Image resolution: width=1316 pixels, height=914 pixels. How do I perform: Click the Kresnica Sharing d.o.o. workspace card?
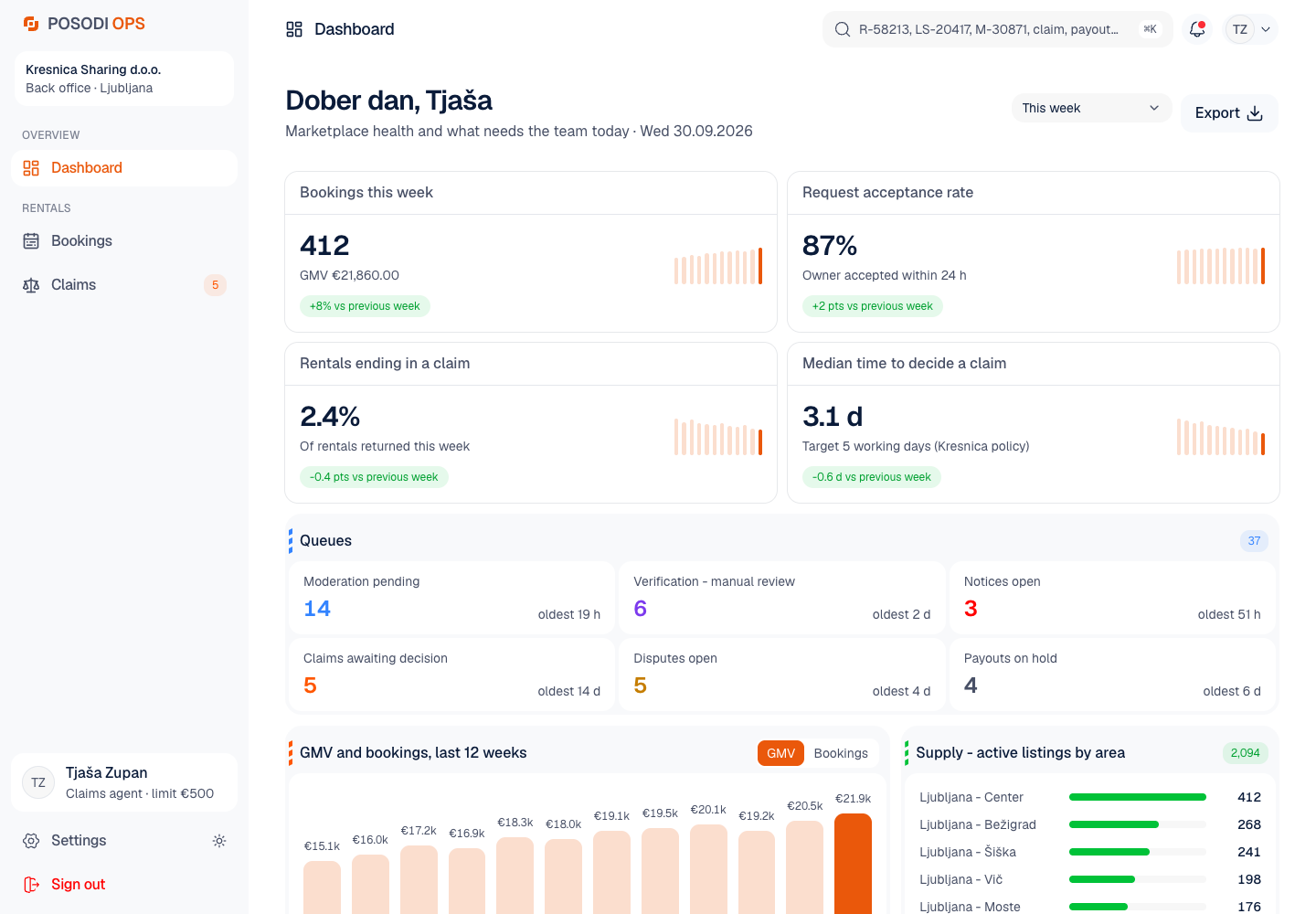tap(124, 79)
